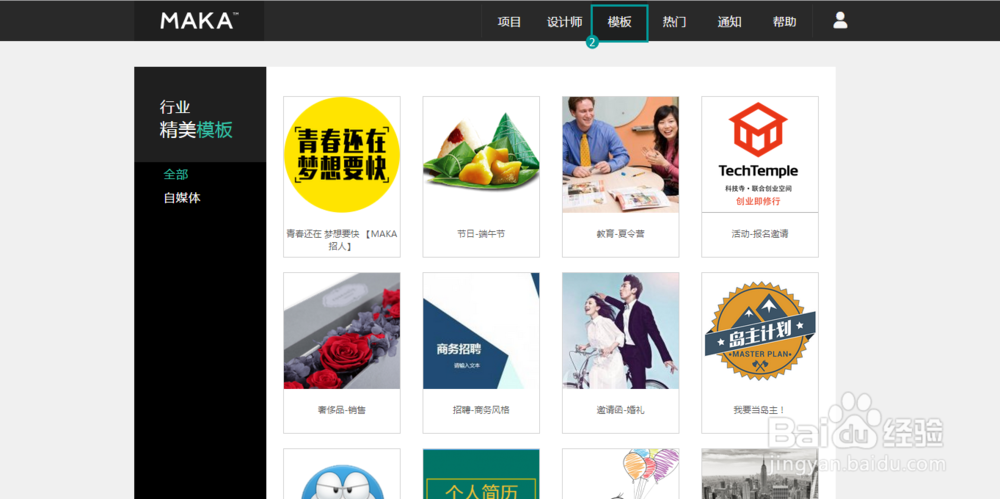1000x499 pixels.
Task: Open the balloons sketch template
Action: click(x=621, y=474)
